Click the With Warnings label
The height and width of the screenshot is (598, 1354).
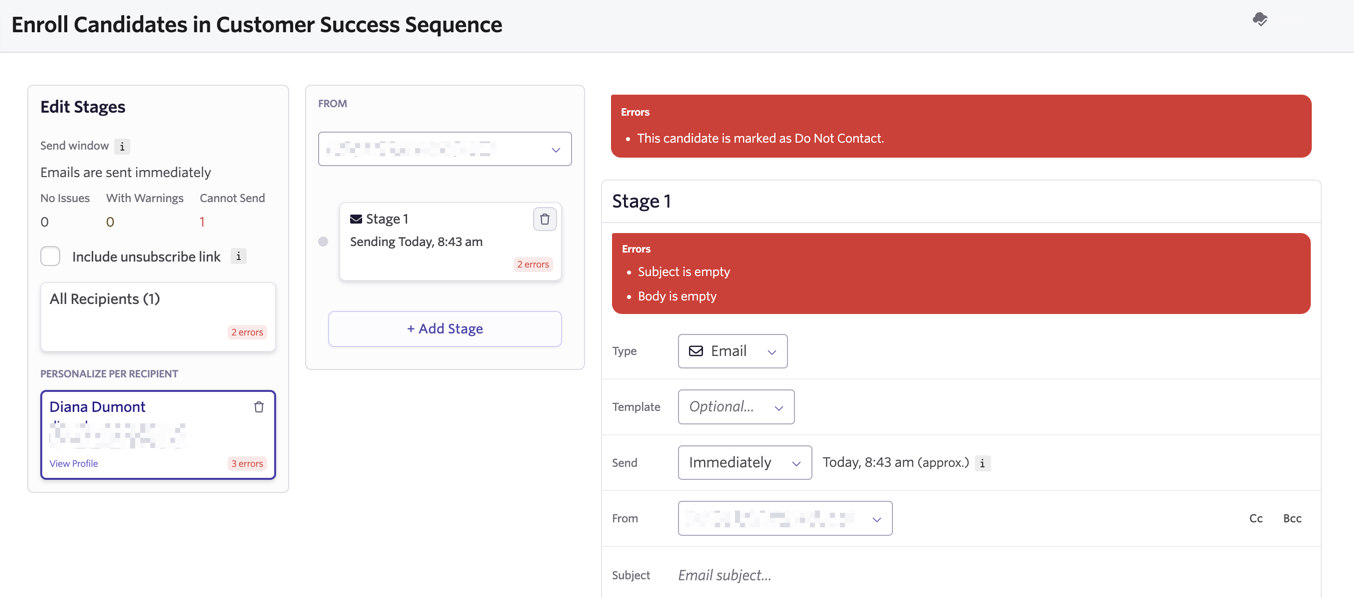[145, 198]
